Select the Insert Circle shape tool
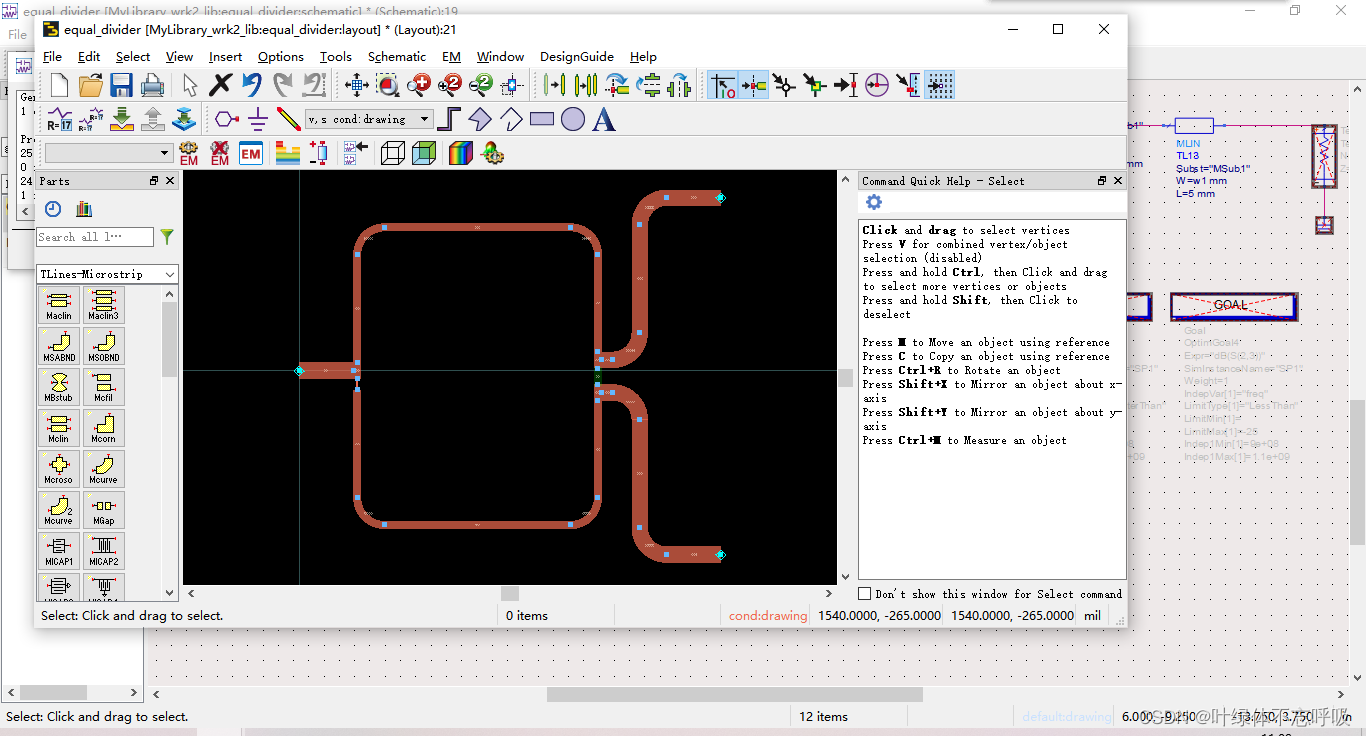Image resolution: width=1366 pixels, height=736 pixels. 573,120
